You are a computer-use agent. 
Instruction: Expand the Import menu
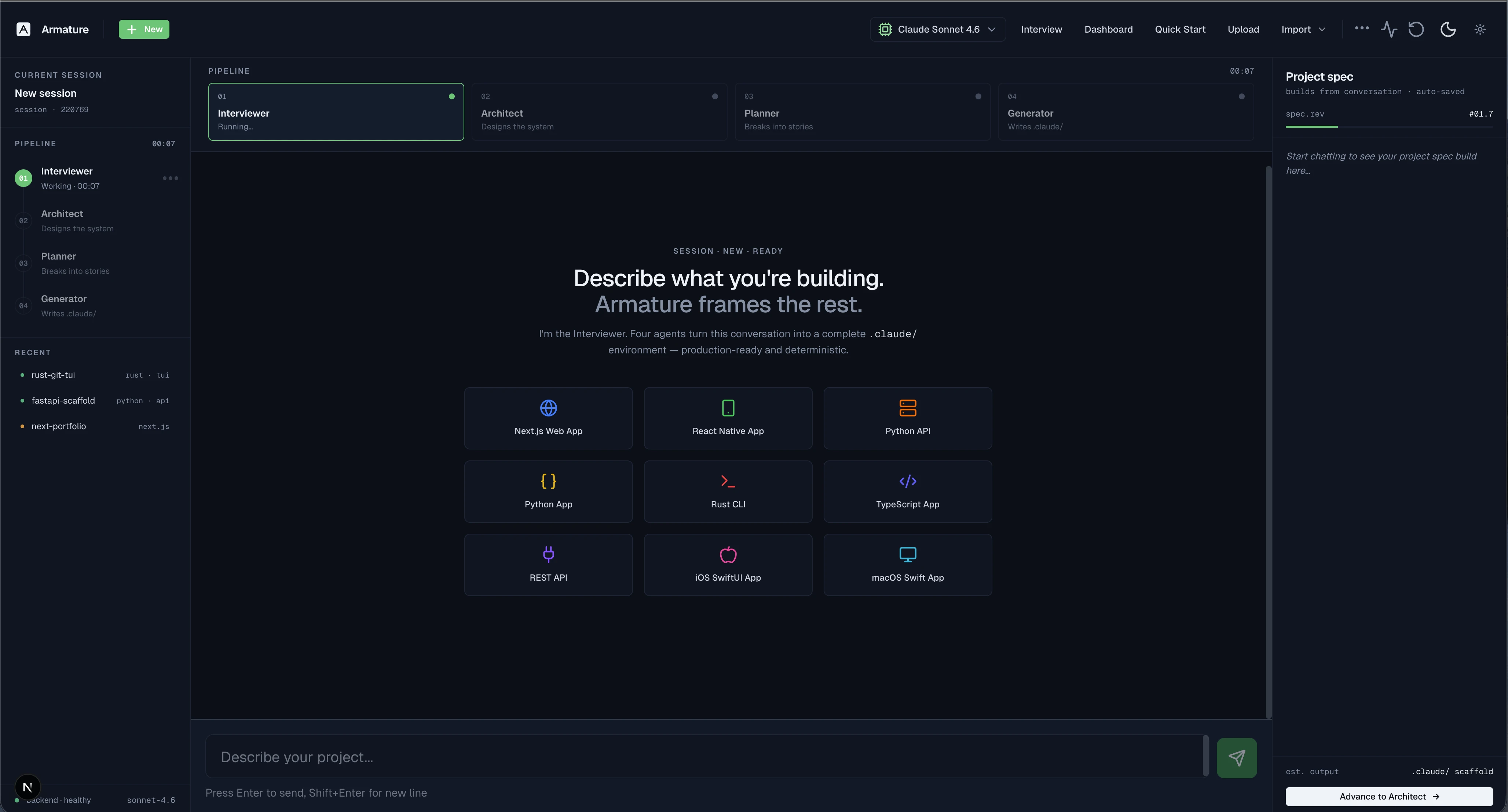[x=1303, y=29]
